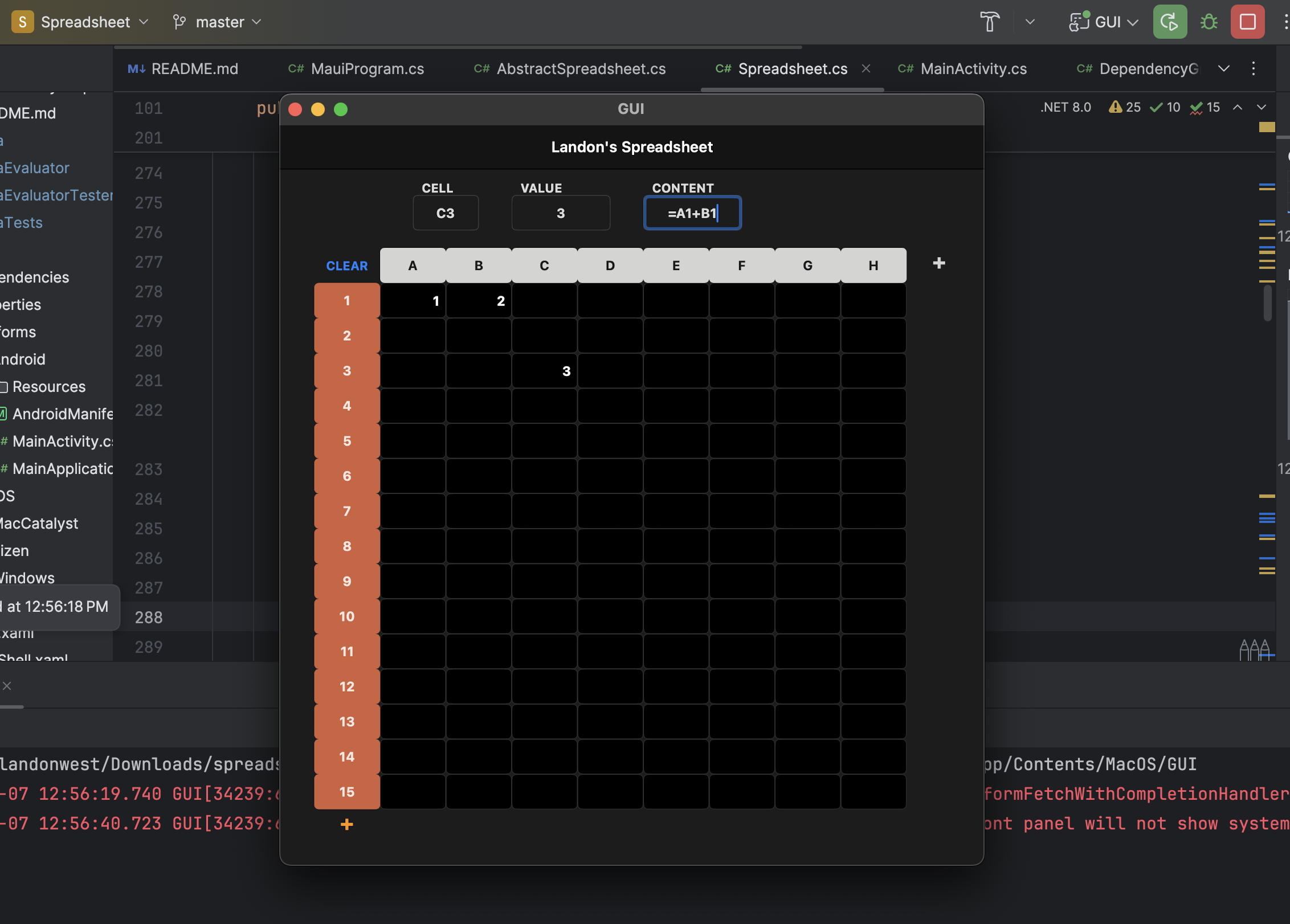This screenshot has width=1290, height=924.
Task: Select column header C in the spreadsheet
Action: pyautogui.click(x=544, y=265)
